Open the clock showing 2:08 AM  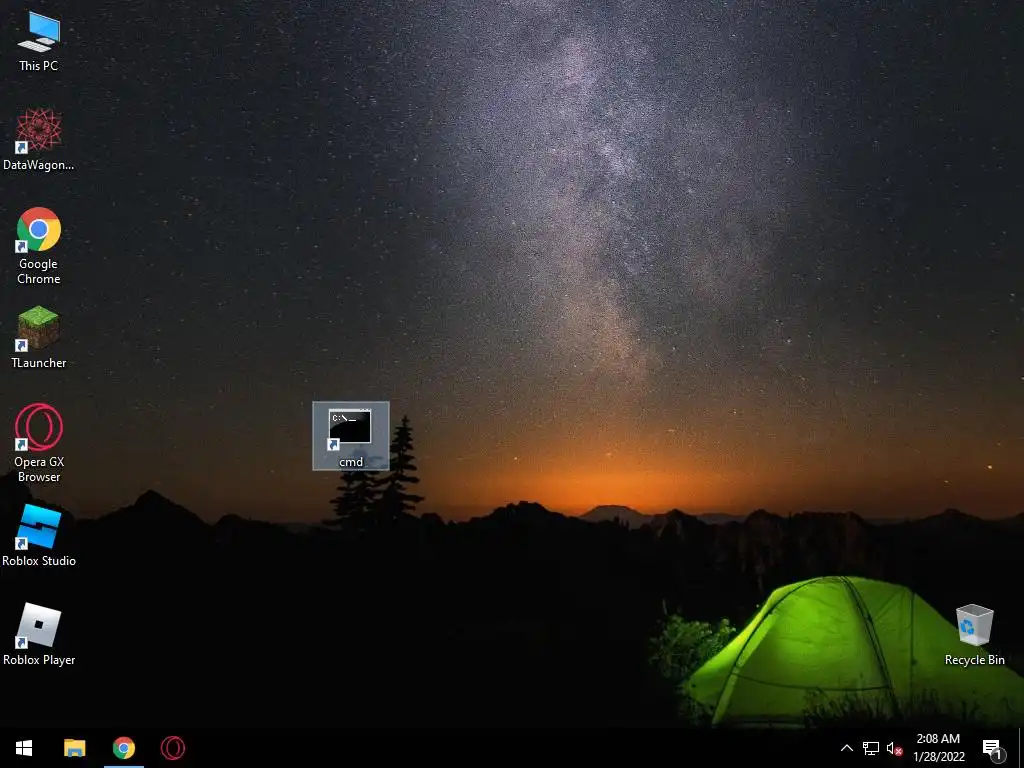tap(938, 748)
